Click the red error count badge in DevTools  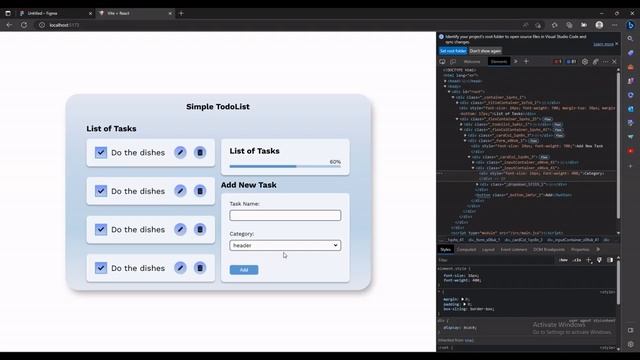click(x=558, y=62)
